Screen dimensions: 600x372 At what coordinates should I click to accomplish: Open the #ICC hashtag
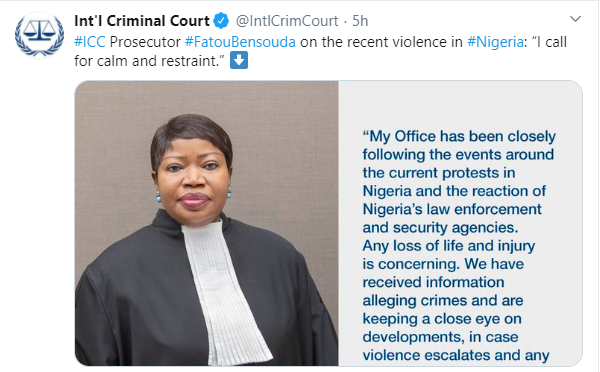click(x=90, y=42)
